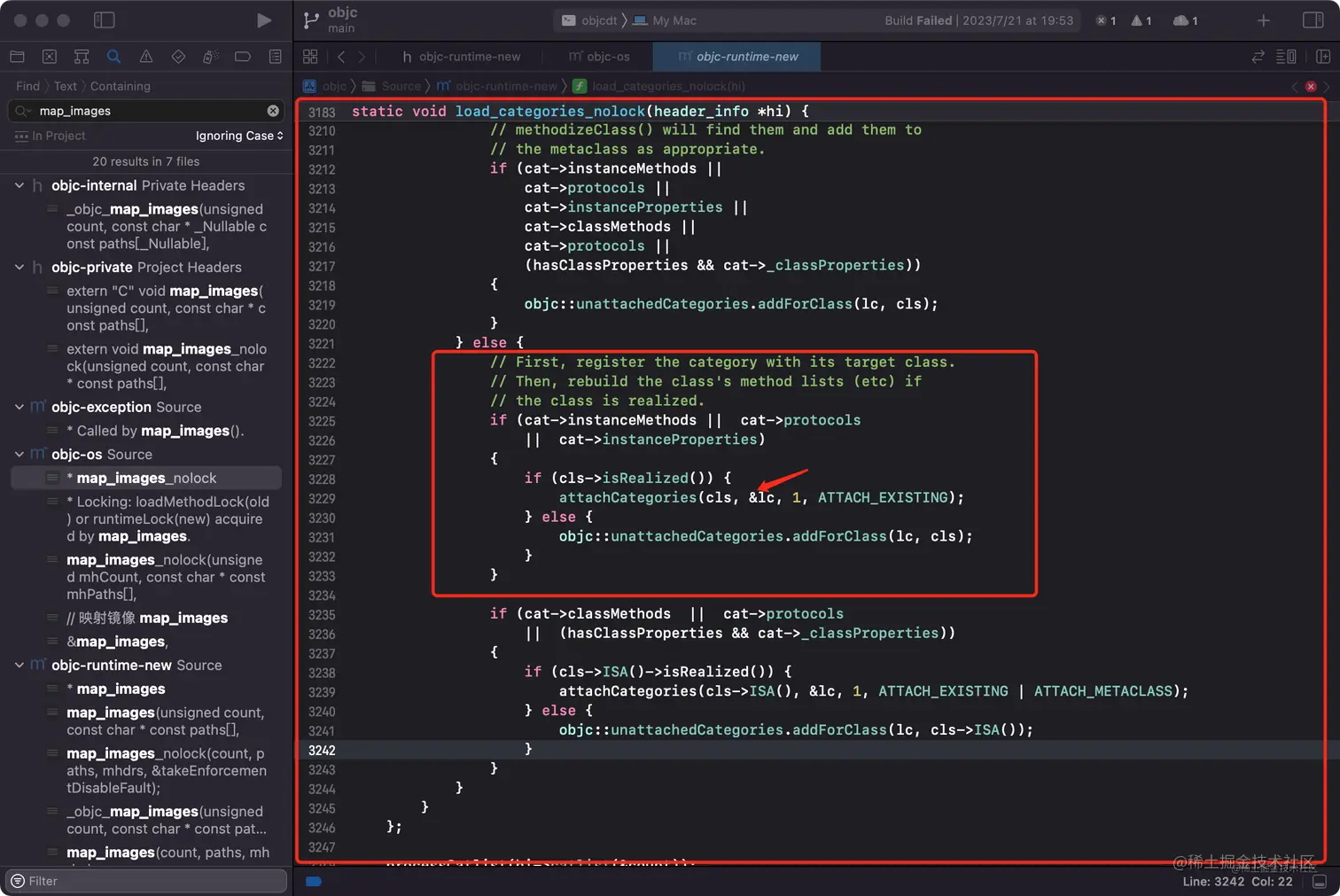
Task: Open the Issue navigator
Action: pyautogui.click(x=146, y=57)
